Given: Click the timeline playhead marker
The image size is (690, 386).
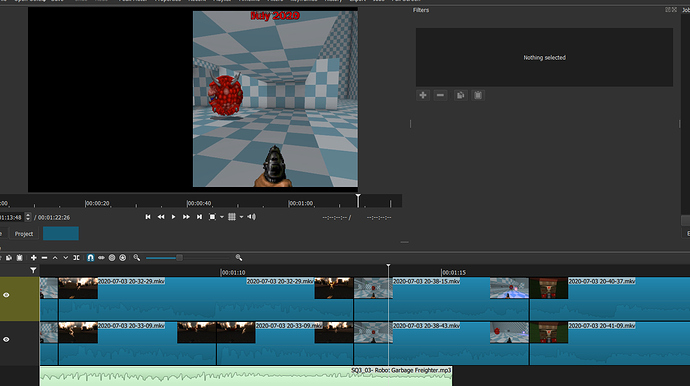Looking at the screenshot, I should pyautogui.click(x=388, y=267).
